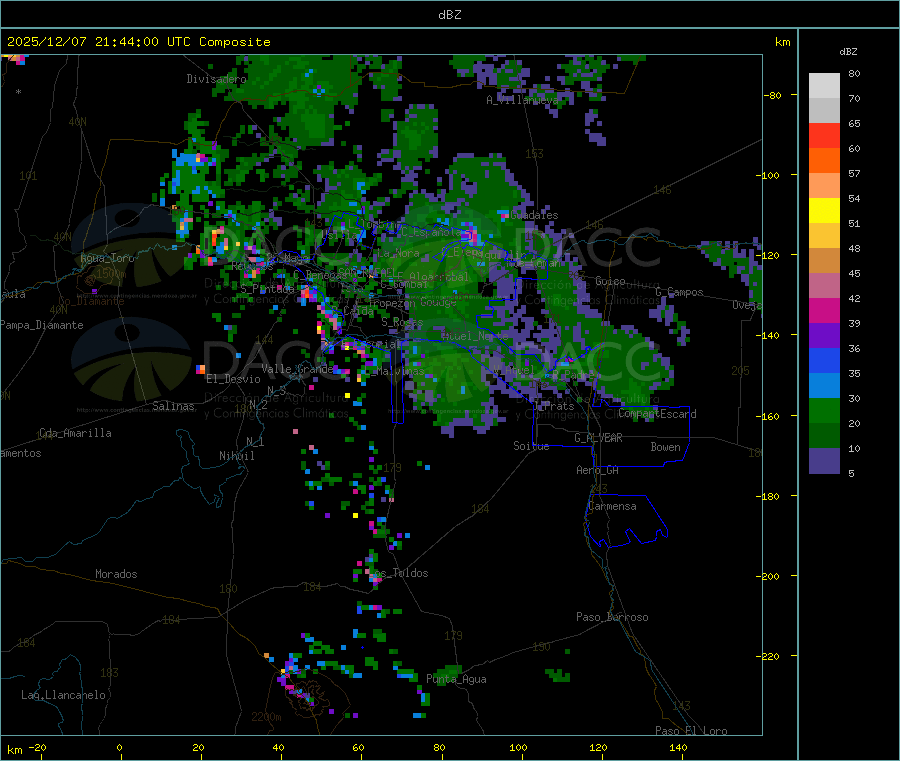
Task: Select the 80 dBZ light gray legend swatch
Action: coord(824,86)
